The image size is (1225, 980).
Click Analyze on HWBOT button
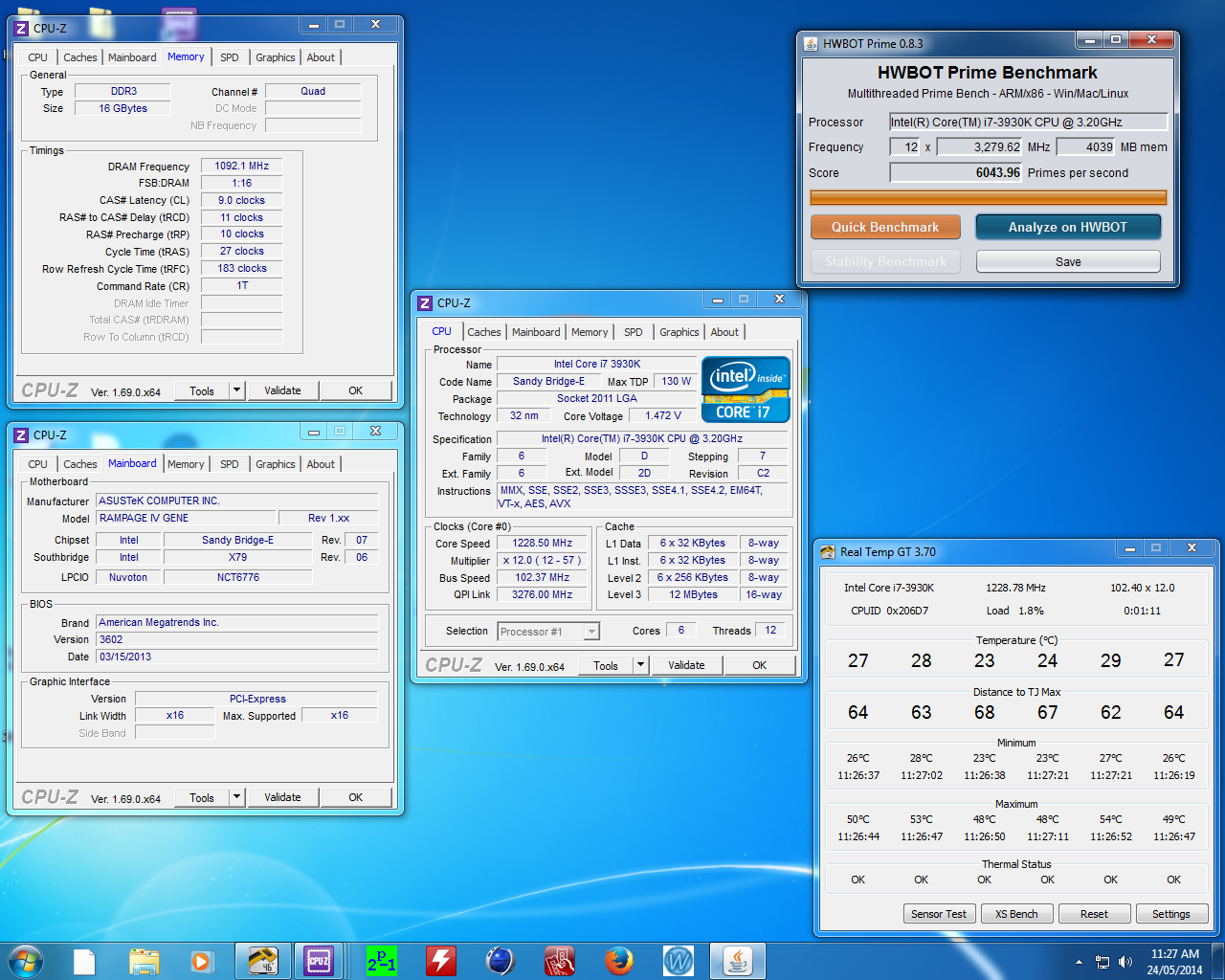[x=1068, y=227]
